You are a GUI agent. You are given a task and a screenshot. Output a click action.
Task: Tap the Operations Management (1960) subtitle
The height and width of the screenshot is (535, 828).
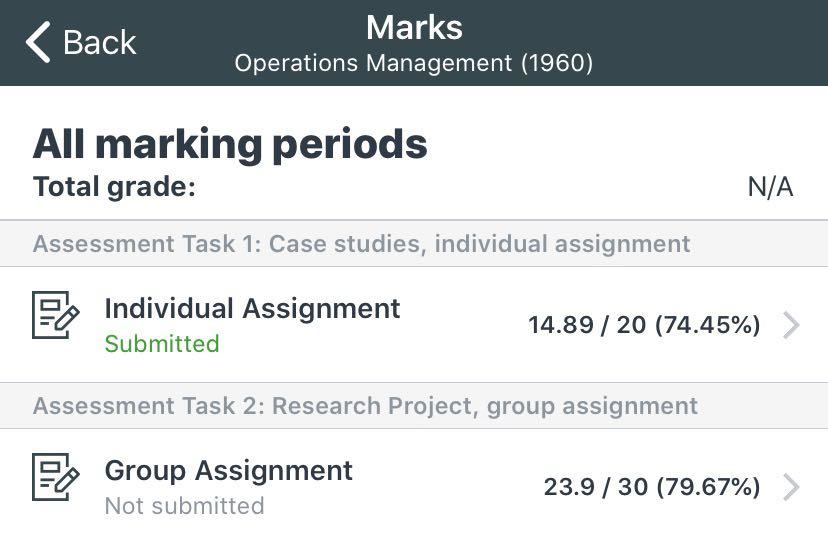coord(414,63)
